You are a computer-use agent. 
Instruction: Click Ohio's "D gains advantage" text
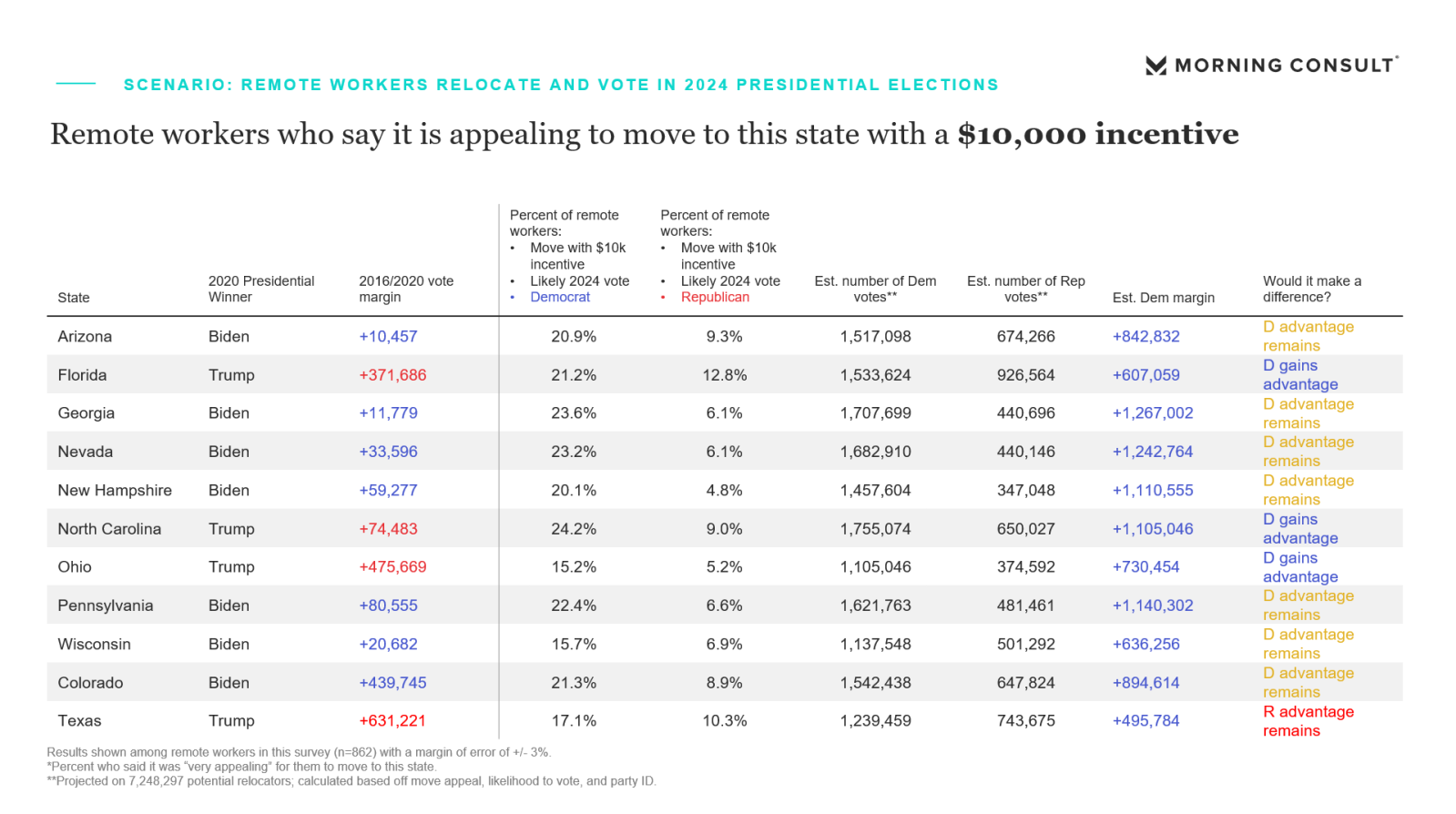coord(1299,567)
